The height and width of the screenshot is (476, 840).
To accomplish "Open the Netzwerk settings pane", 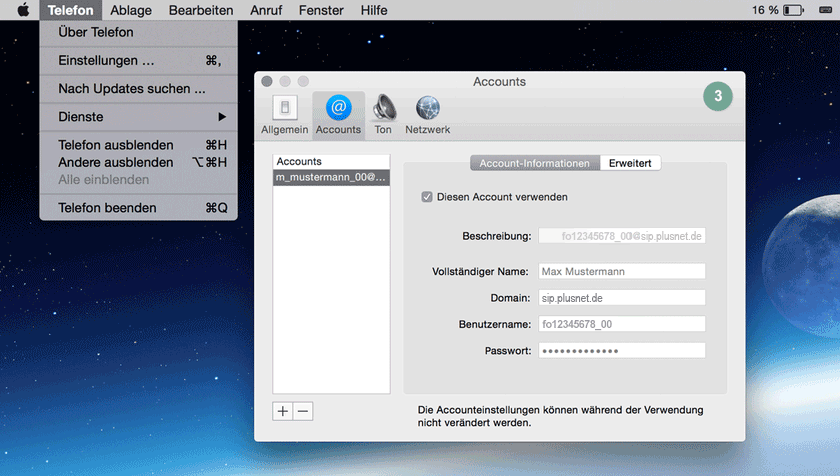I will tap(427, 115).
